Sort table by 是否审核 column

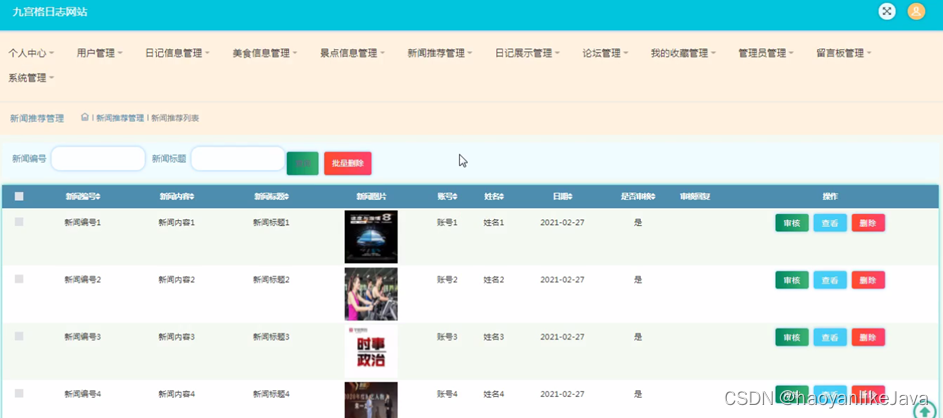coord(637,196)
